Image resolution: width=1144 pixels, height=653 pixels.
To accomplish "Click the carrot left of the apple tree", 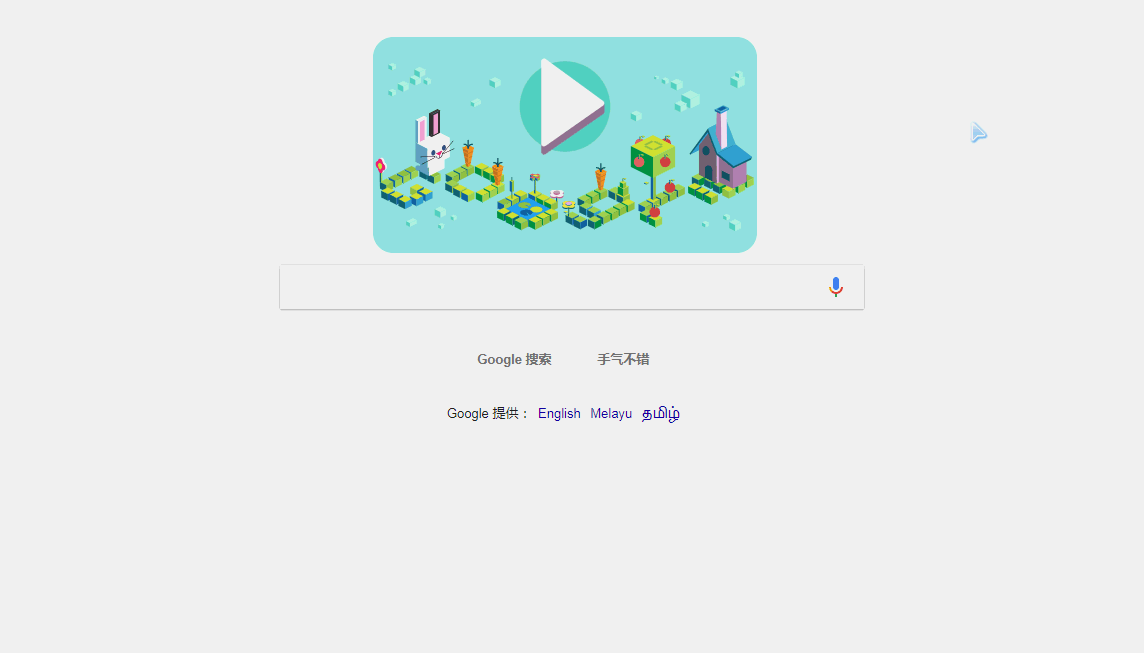I will point(600,177).
